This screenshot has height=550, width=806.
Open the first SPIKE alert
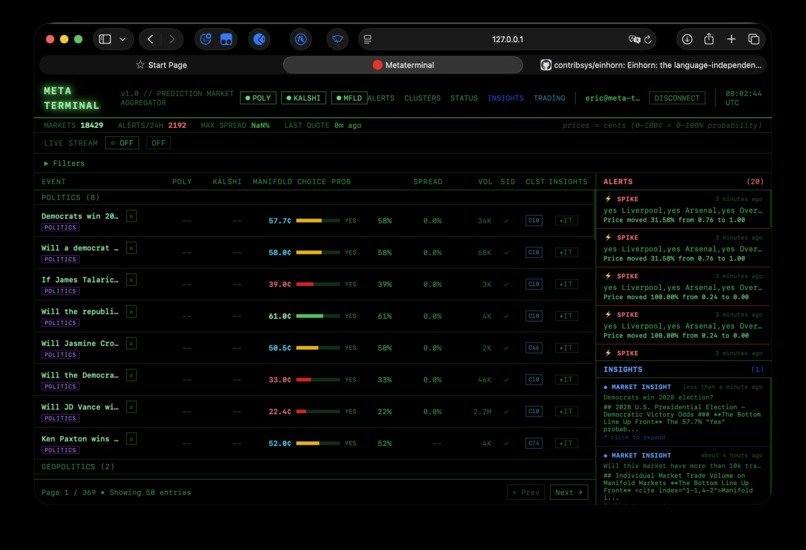[683, 209]
